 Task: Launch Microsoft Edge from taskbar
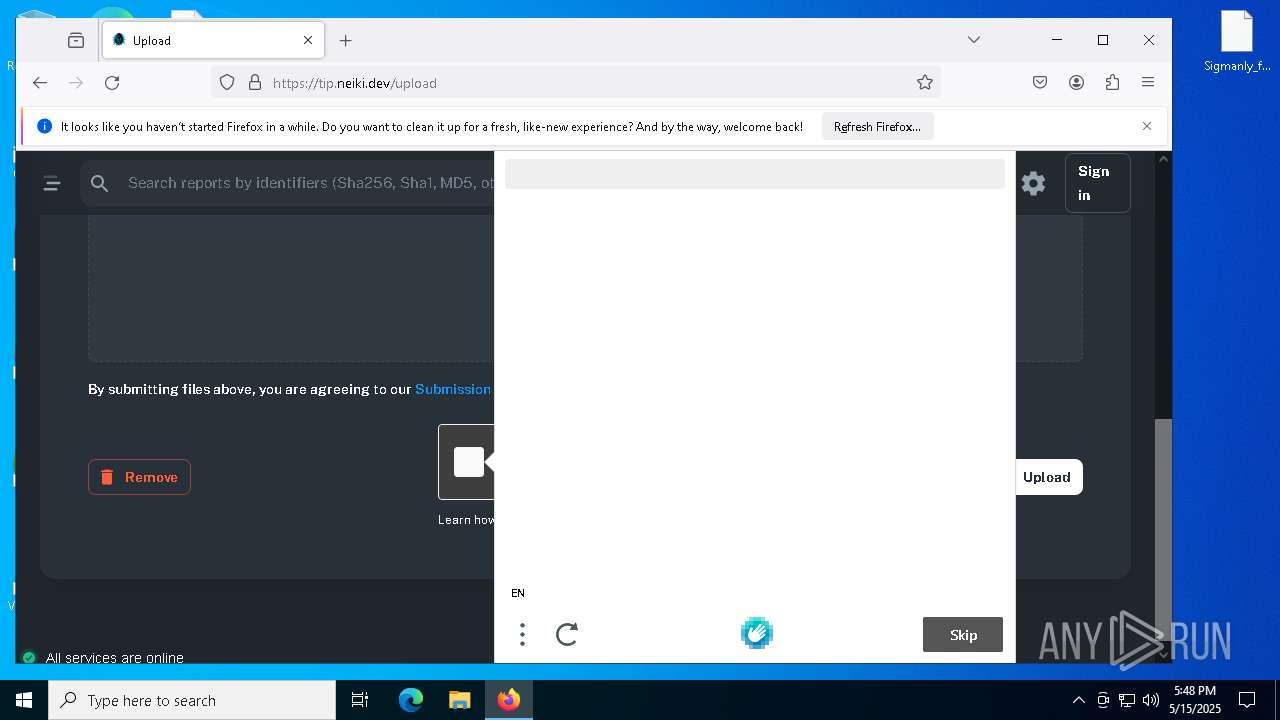411,700
